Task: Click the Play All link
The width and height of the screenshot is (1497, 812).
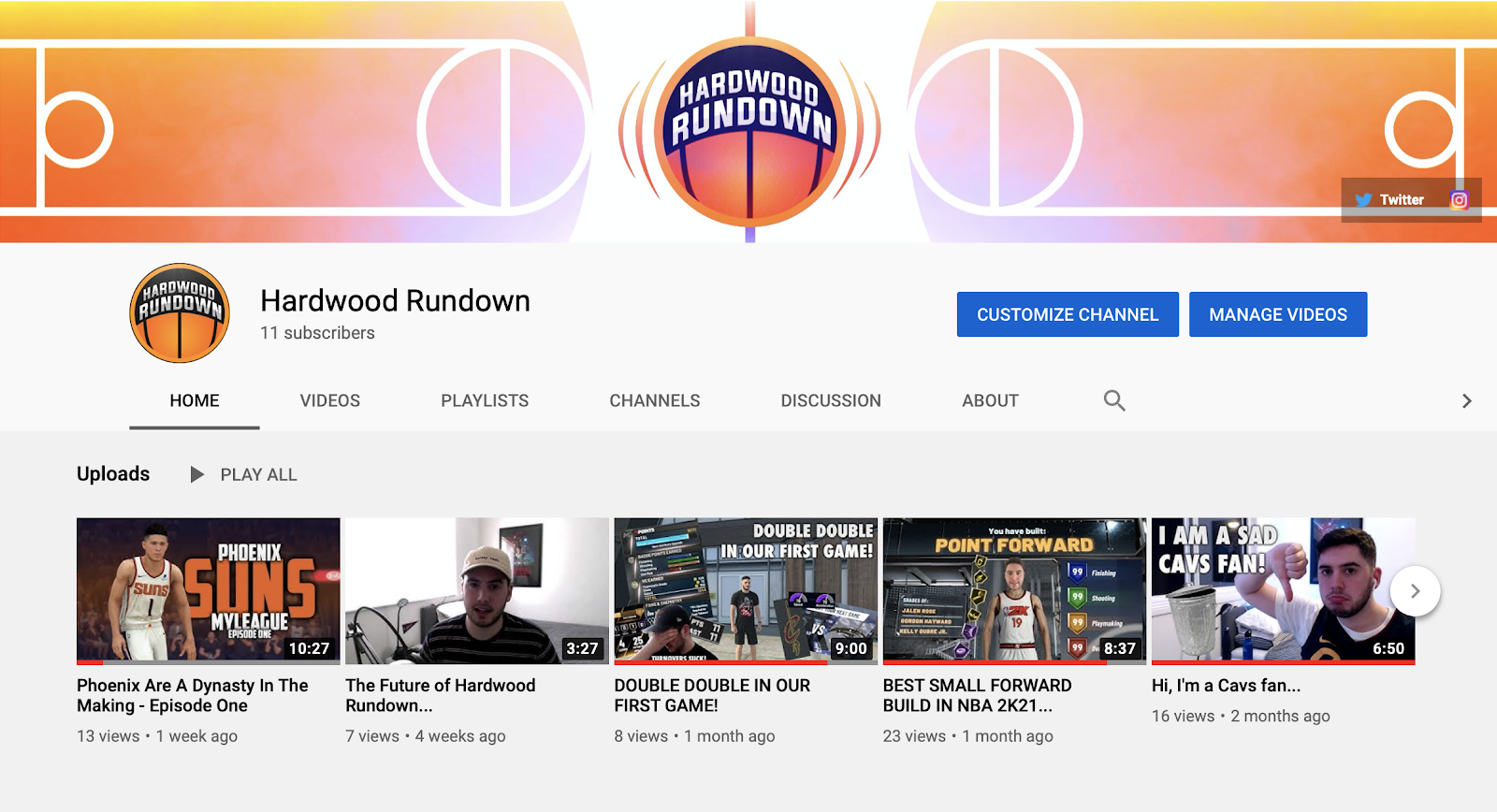Action: 258,474
